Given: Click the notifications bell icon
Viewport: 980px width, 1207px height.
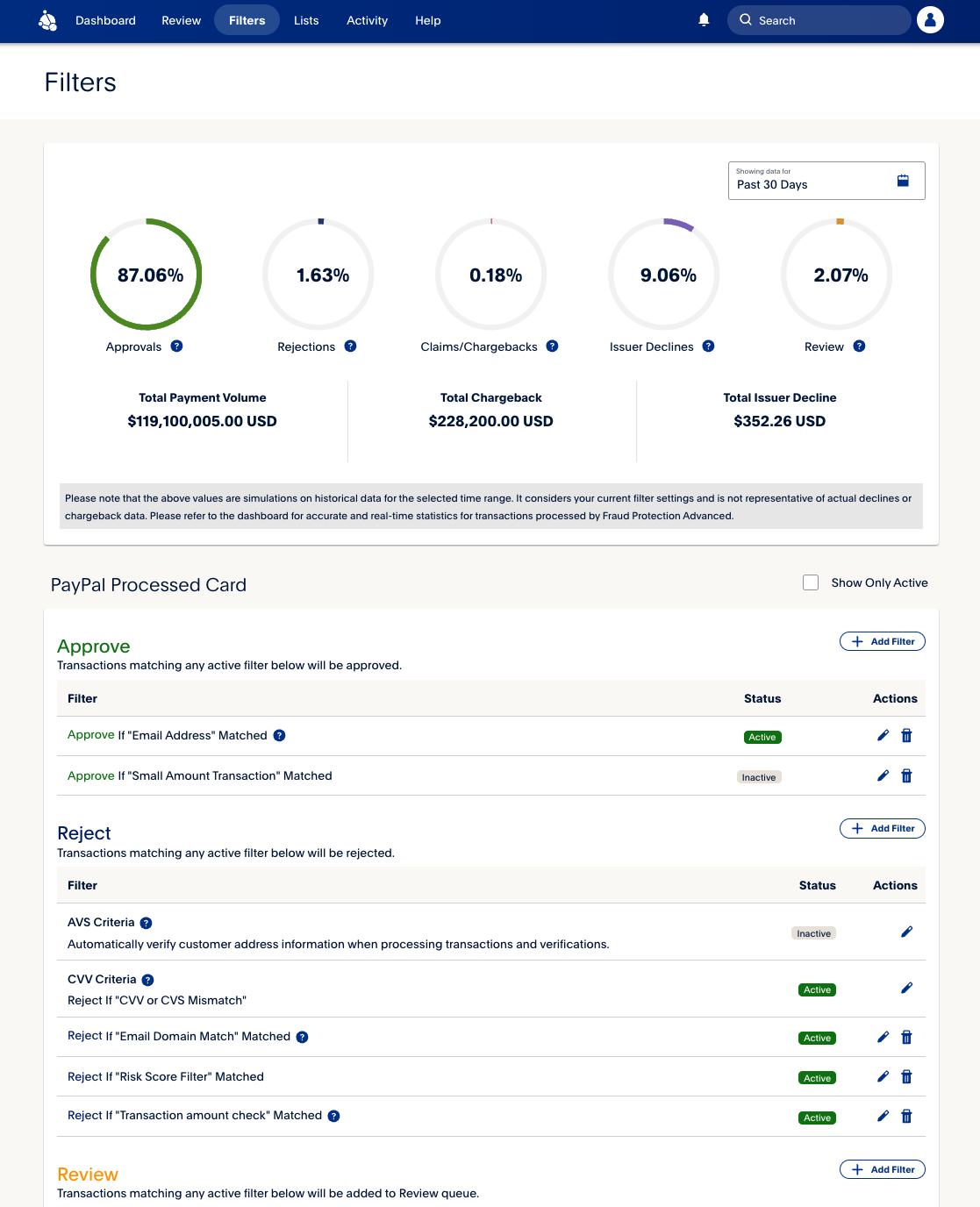Looking at the screenshot, I should (x=704, y=20).
